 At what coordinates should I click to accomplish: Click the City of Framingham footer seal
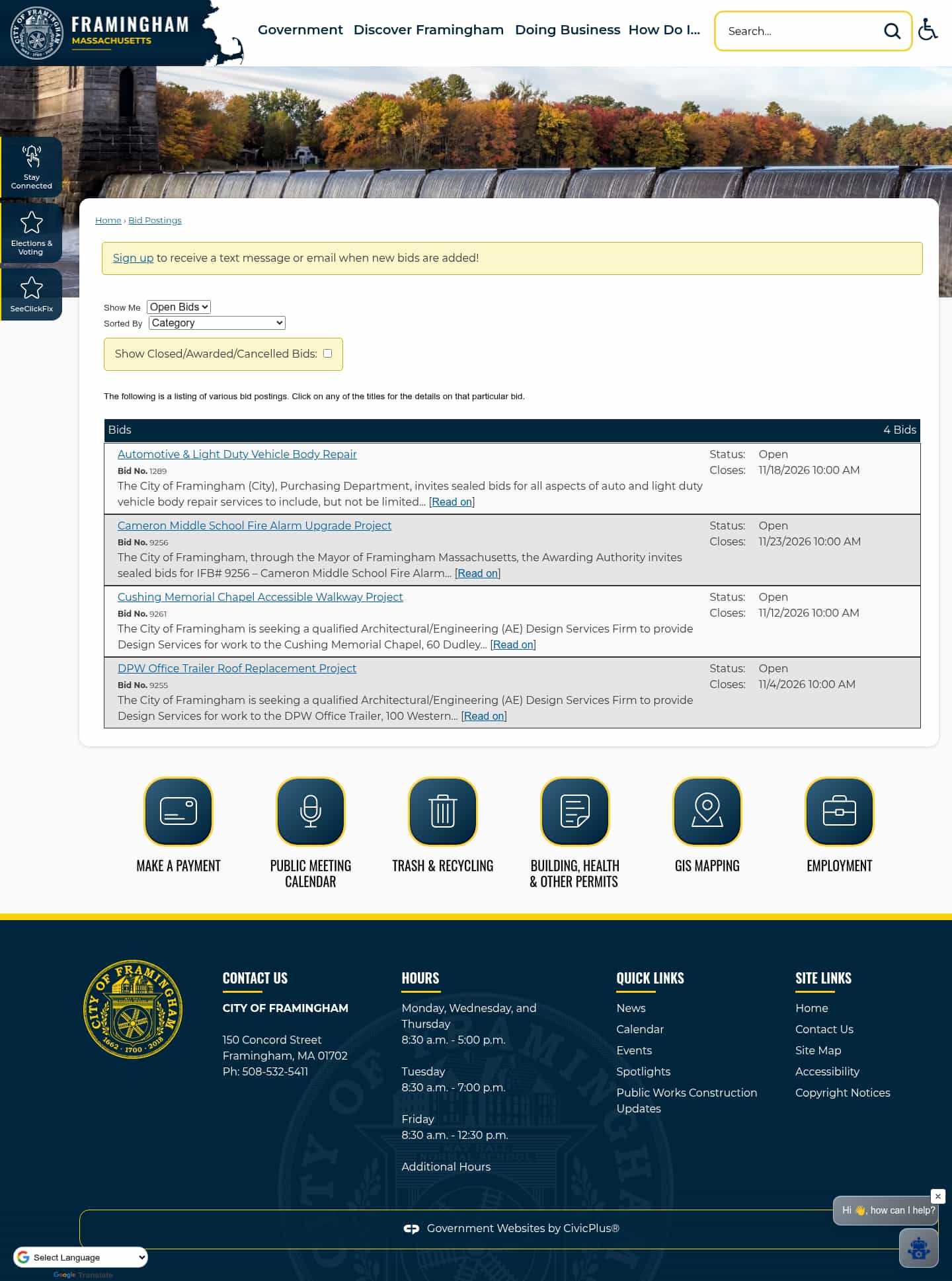point(133,1009)
